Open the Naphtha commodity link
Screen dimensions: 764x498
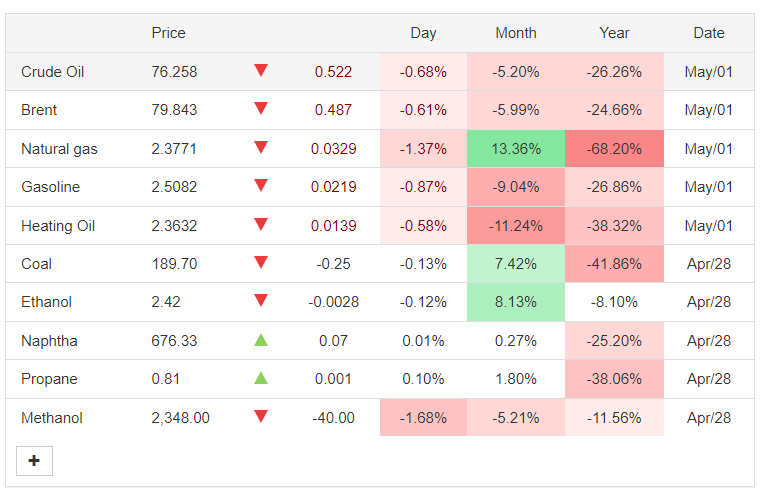(x=49, y=341)
